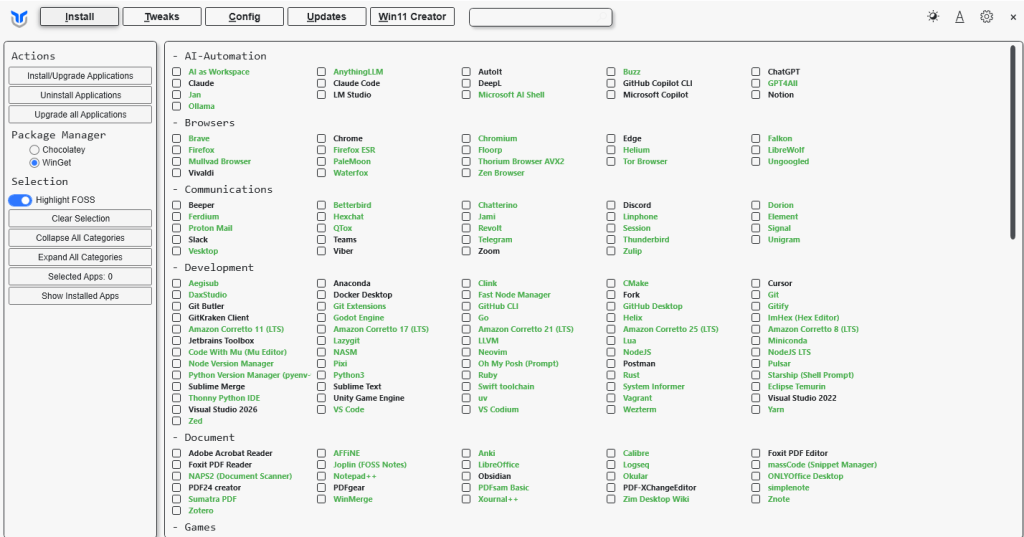Open the Win11 Creator tab
The width and height of the screenshot is (1024, 537).
tap(412, 16)
